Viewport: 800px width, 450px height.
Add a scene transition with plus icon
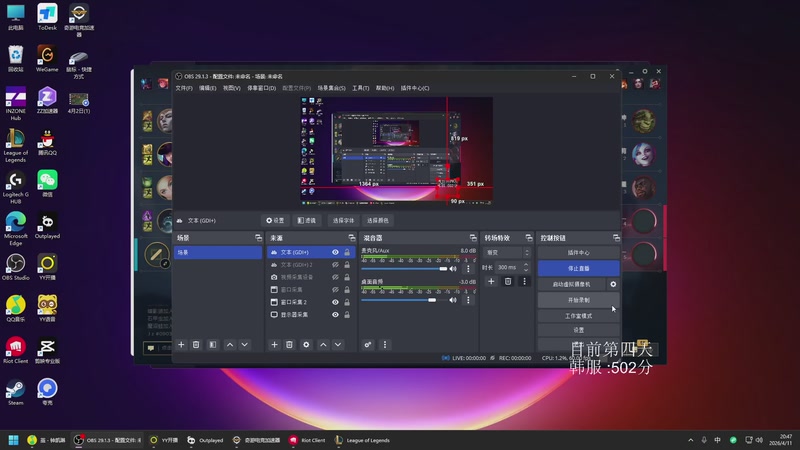[491, 282]
